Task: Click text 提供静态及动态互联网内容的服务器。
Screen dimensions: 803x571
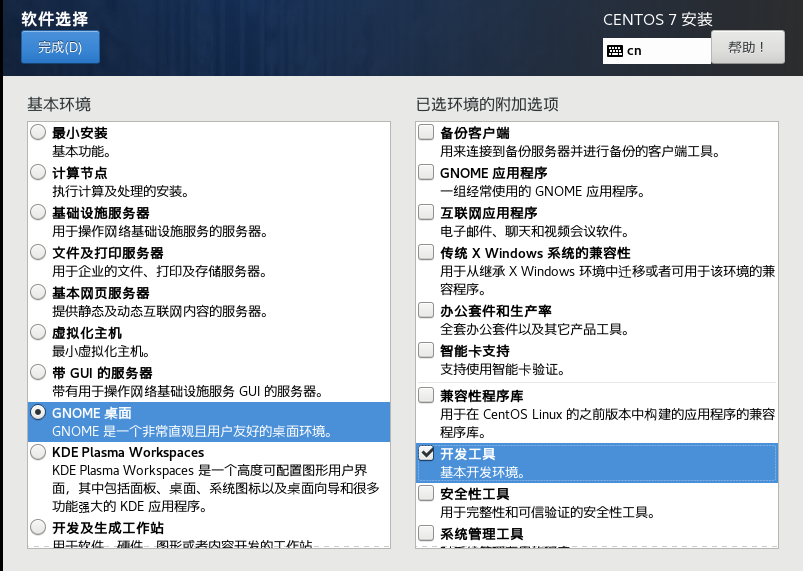Action: 160,311
